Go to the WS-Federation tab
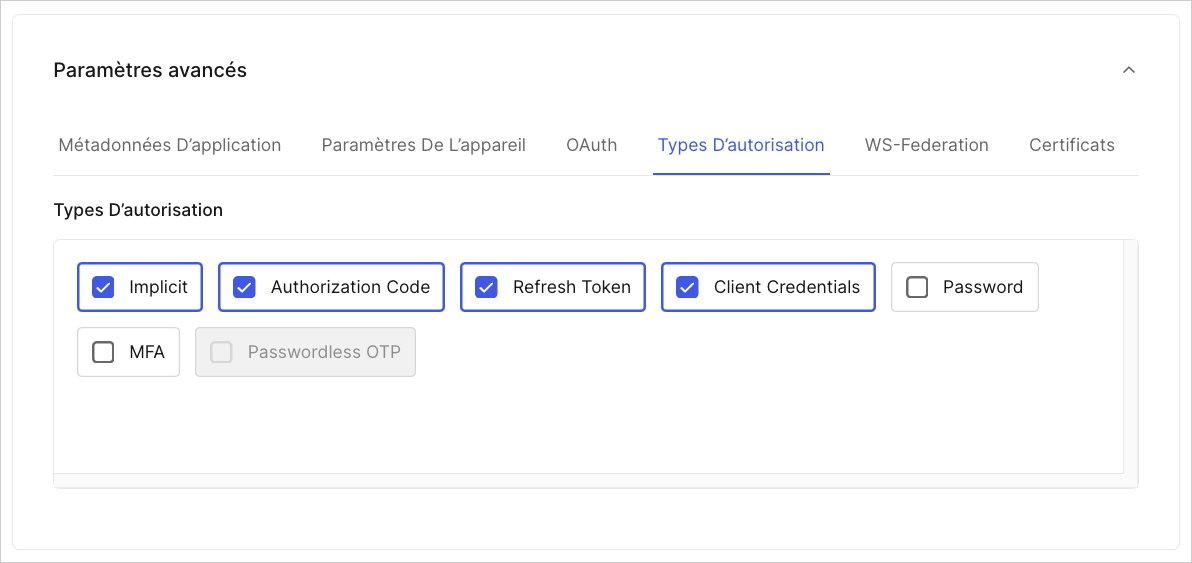The image size is (1192, 563). [x=927, y=144]
